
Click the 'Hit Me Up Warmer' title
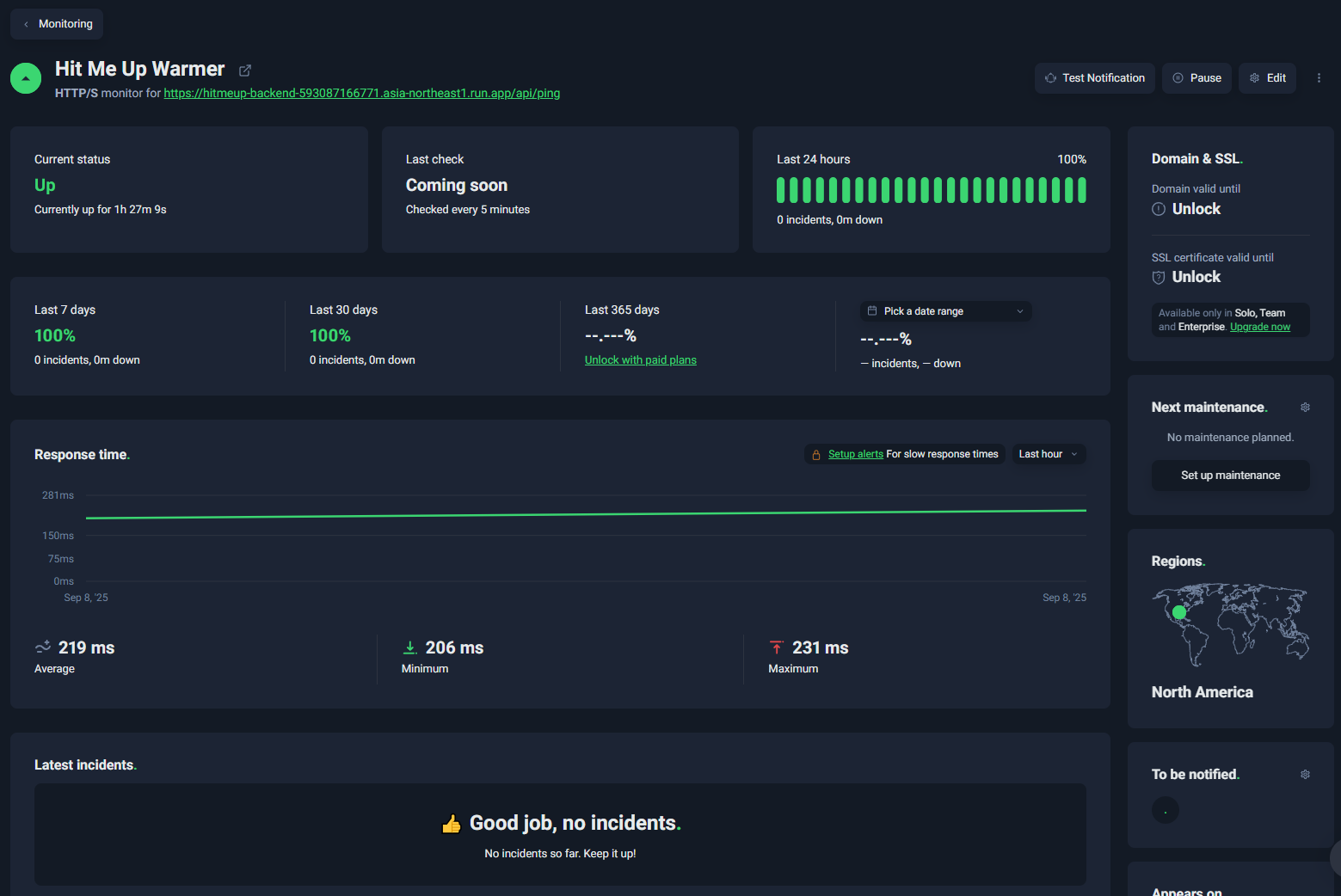pyautogui.click(x=139, y=69)
